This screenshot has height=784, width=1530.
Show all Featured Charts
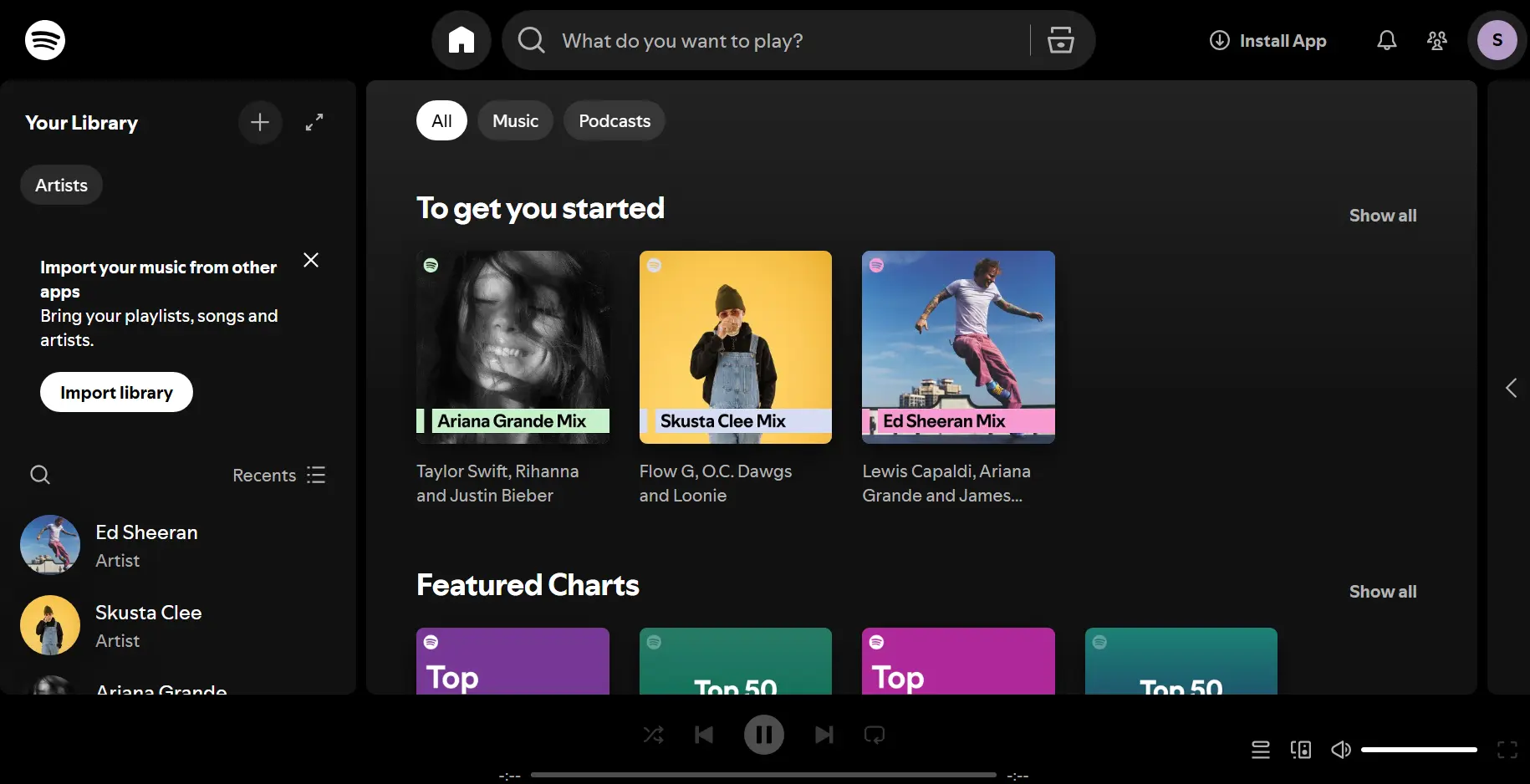[1383, 592]
